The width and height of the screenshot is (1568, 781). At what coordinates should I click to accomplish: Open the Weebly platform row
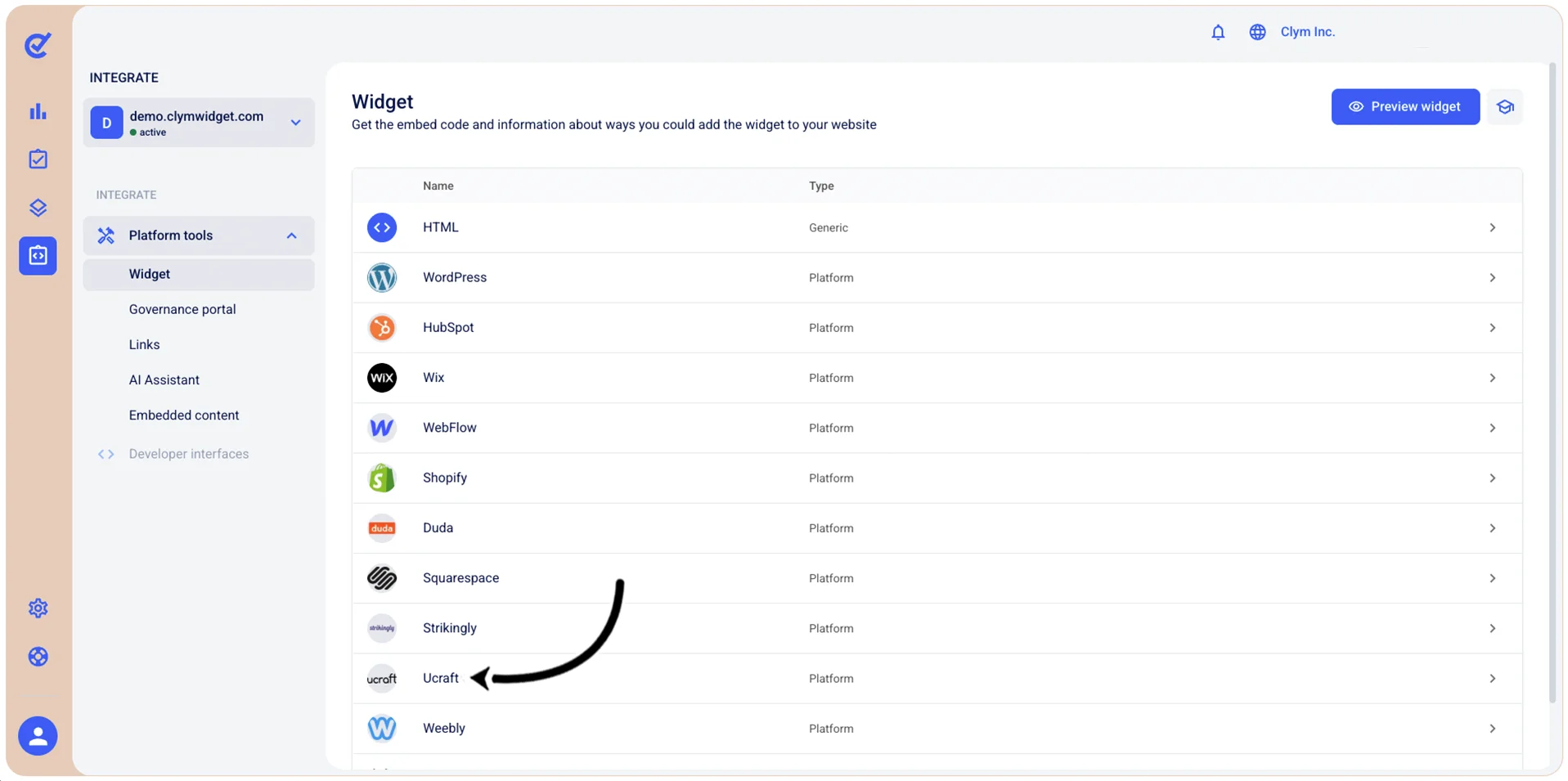(x=937, y=728)
